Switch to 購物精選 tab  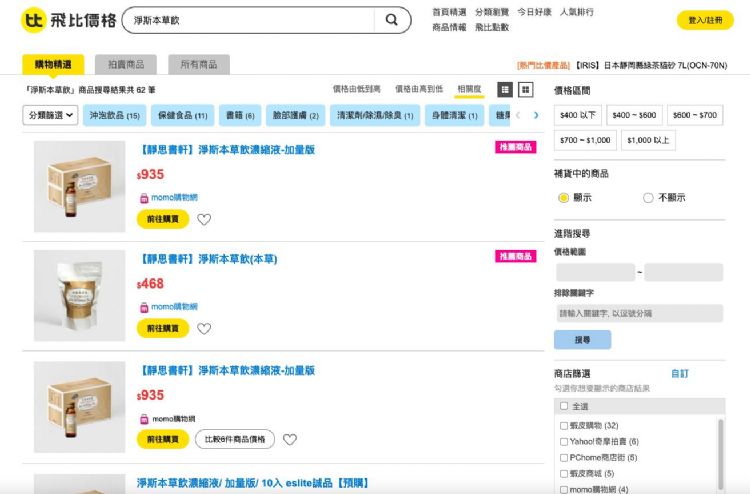pos(53,65)
